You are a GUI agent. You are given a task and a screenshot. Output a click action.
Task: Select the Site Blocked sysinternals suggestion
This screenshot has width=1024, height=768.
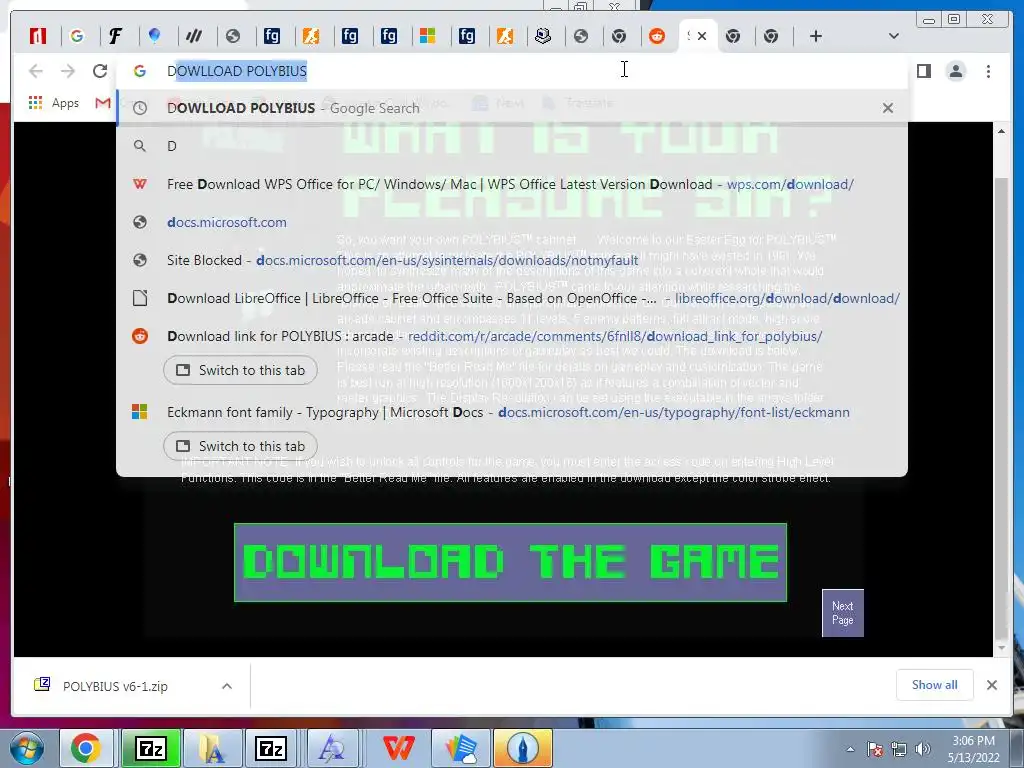tap(511, 260)
